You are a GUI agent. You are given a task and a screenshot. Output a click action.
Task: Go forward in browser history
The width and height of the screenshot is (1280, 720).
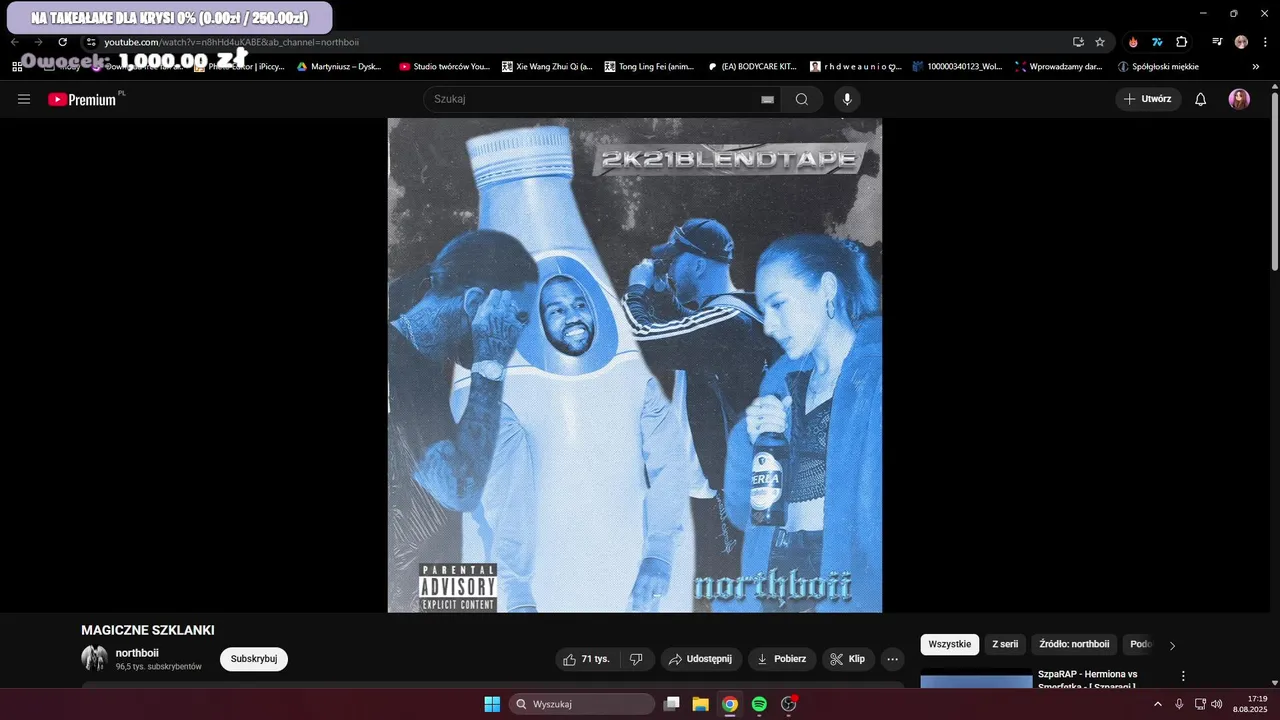coord(38,42)
